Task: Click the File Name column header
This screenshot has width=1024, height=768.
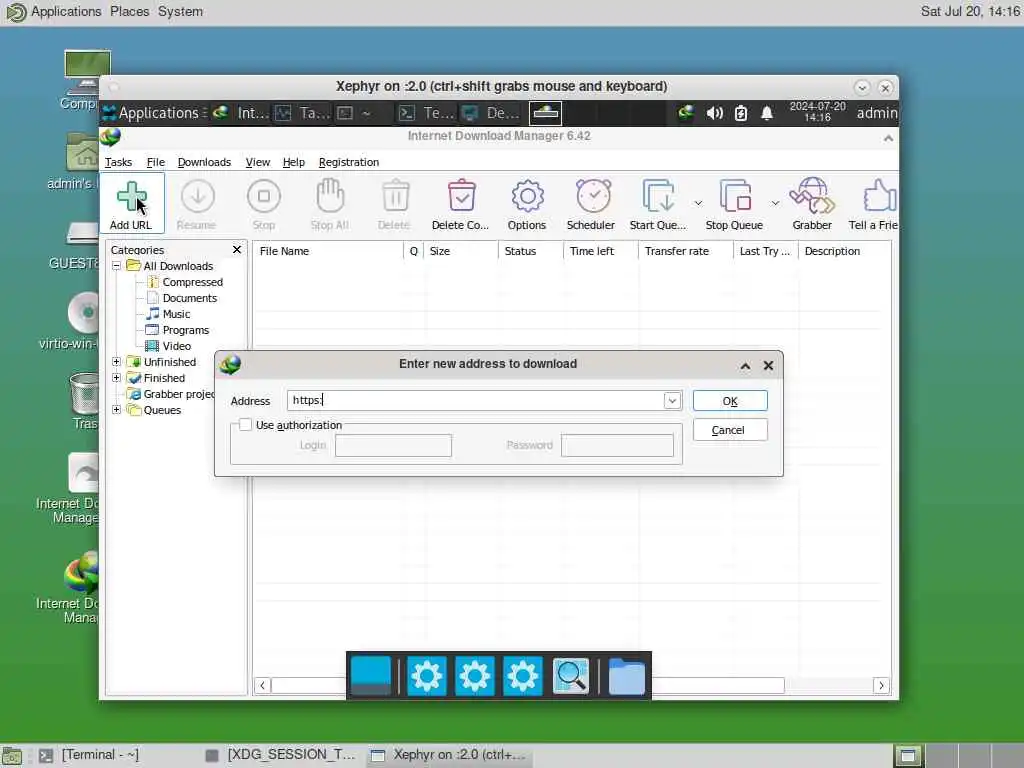Action: (x=328, y=251)
